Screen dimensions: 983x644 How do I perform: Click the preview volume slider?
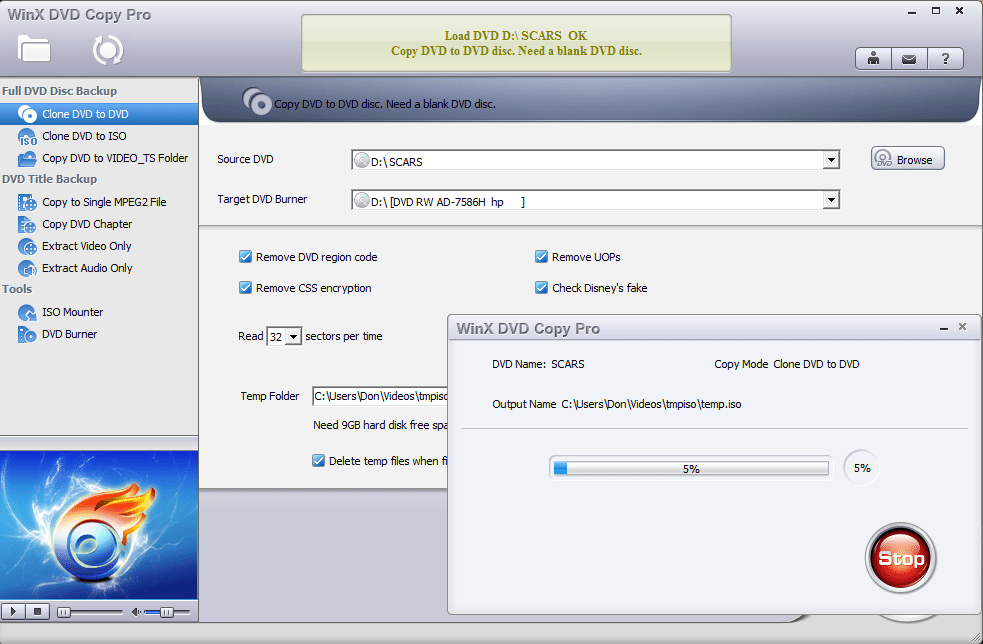tap(166, 612)
